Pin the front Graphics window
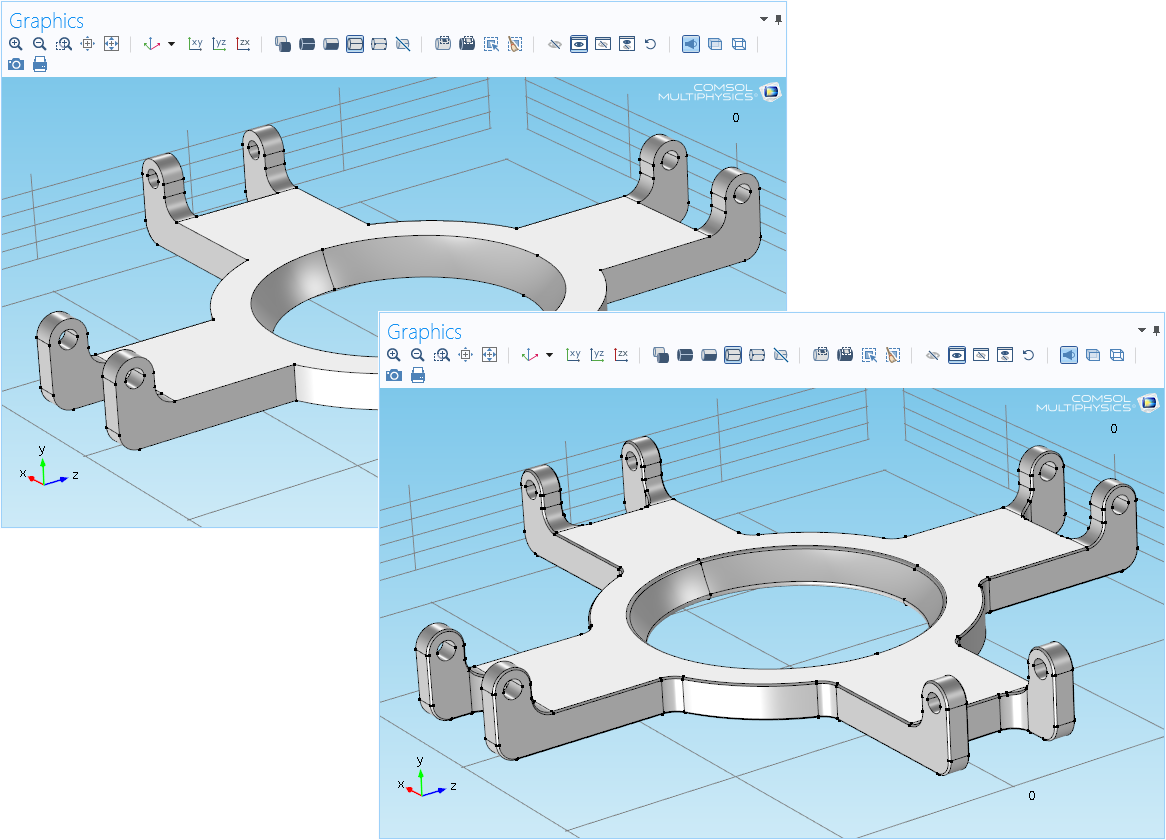This screenshot has width=1166, height=840. coord(1156,330)
